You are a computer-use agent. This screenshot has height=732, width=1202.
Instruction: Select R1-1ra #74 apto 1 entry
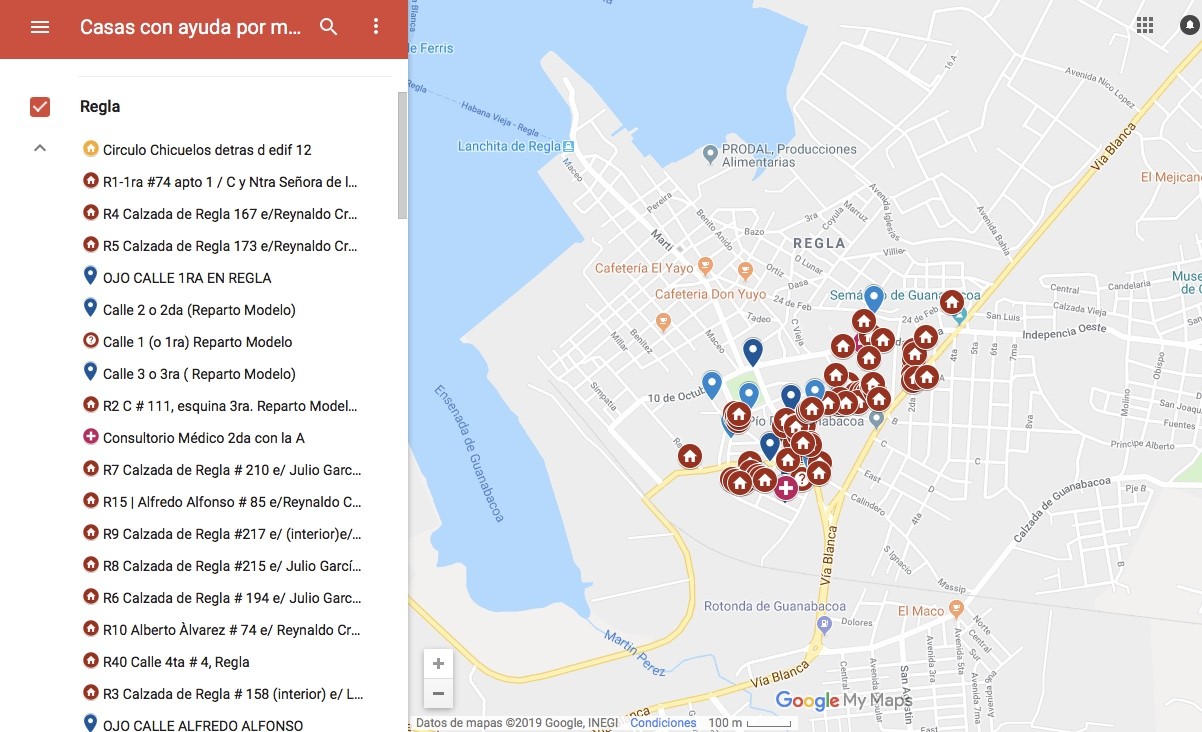(230, 182)
